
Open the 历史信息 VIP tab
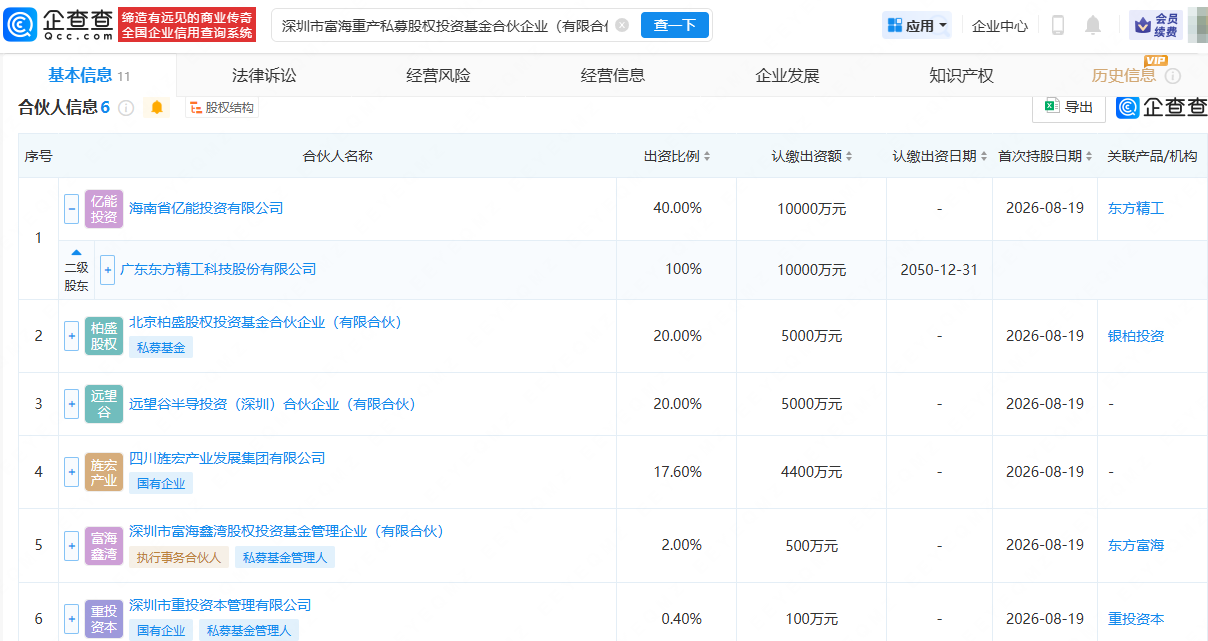[x=1124, y=75]
